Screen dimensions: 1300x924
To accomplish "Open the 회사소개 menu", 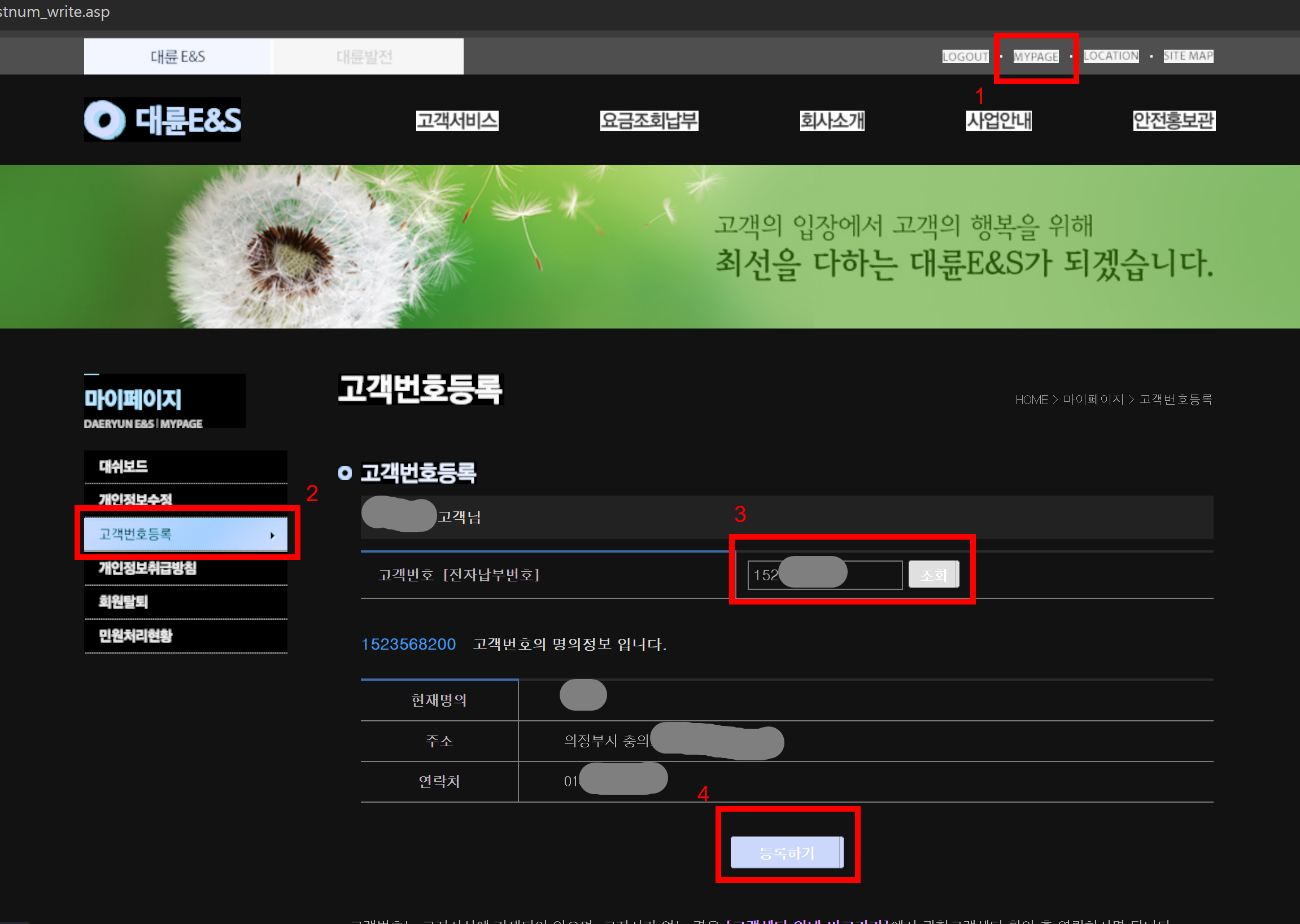I will [x=832, y=121].
